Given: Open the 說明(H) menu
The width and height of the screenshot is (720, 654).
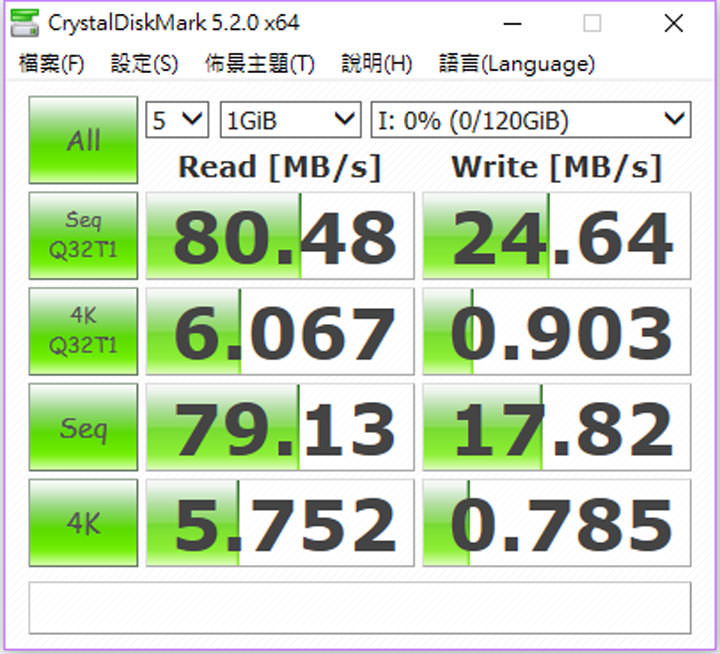Looking at the screenshot, I should tap(376, 64).
